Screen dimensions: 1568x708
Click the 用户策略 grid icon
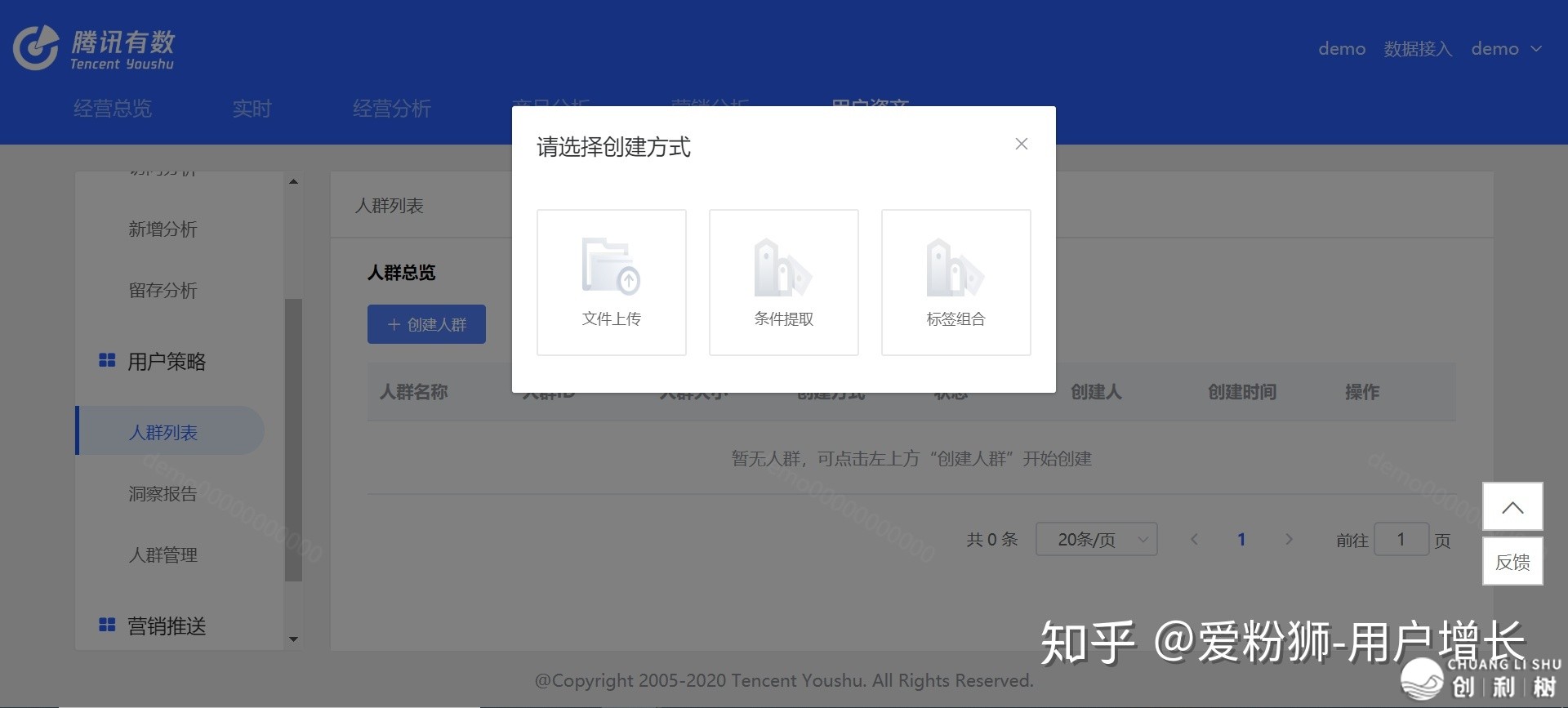107,360
